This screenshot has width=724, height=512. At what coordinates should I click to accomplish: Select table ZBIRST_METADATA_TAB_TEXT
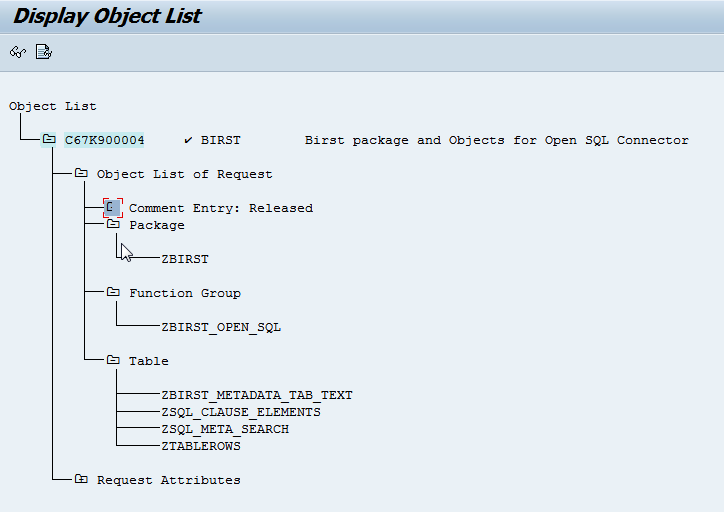(x=256, y=395)
